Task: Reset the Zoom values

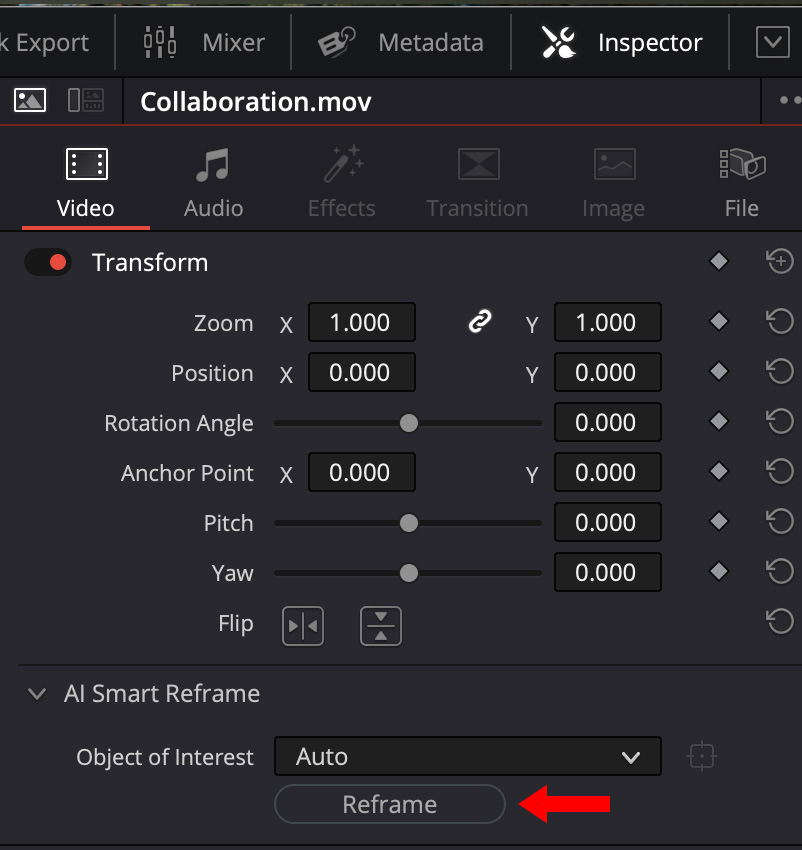Action: click(x=779, y=322)
